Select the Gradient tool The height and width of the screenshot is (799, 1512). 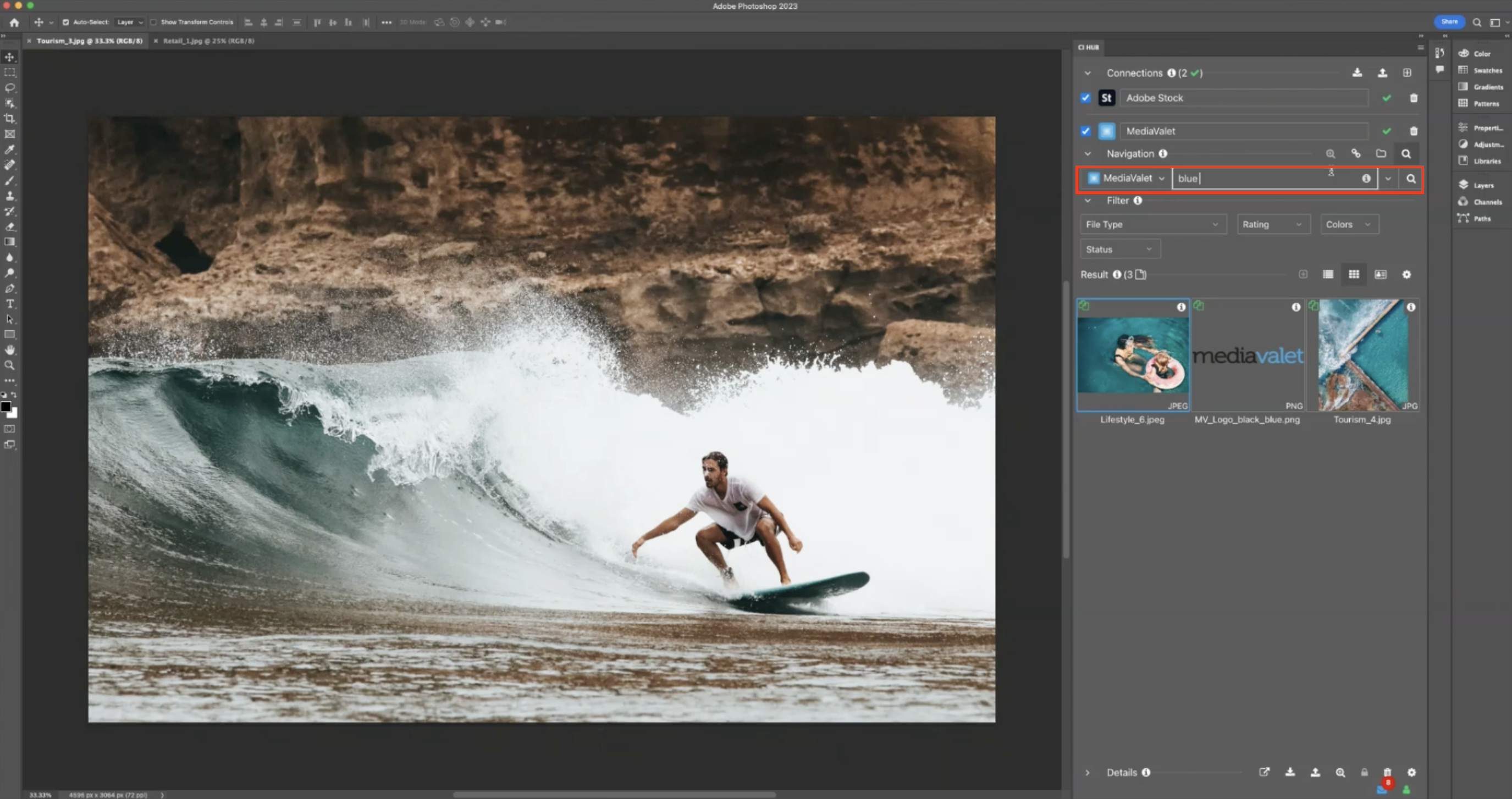[x=9, y=242]
